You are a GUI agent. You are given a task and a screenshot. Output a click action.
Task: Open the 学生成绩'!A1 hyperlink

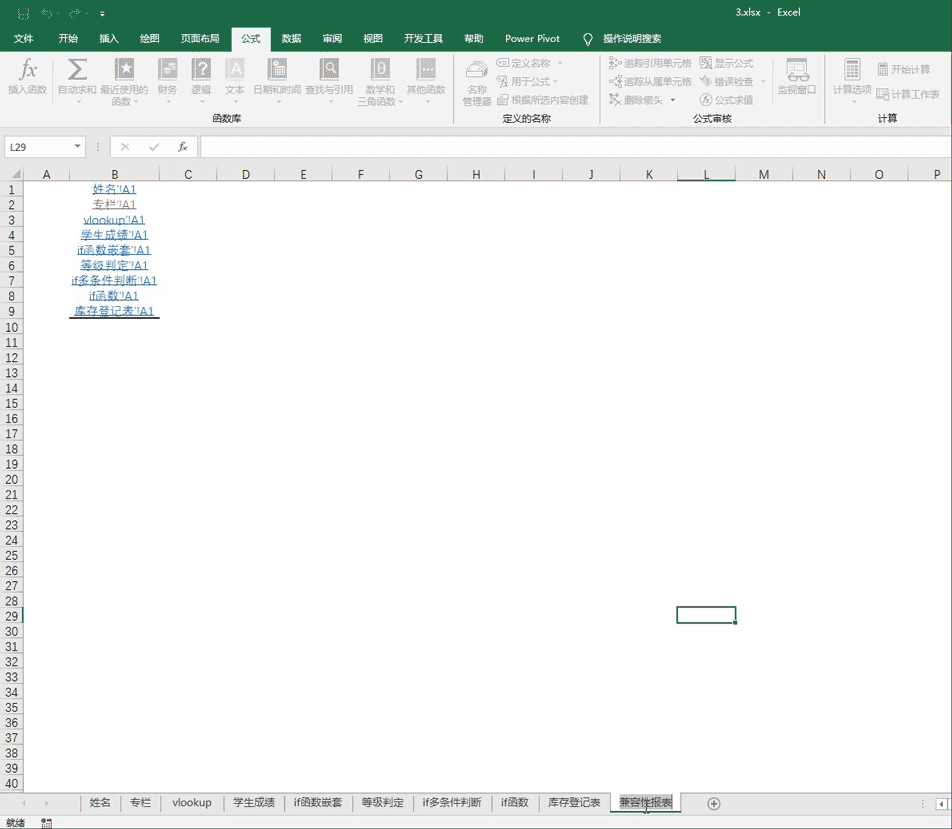tap(114, 234)
